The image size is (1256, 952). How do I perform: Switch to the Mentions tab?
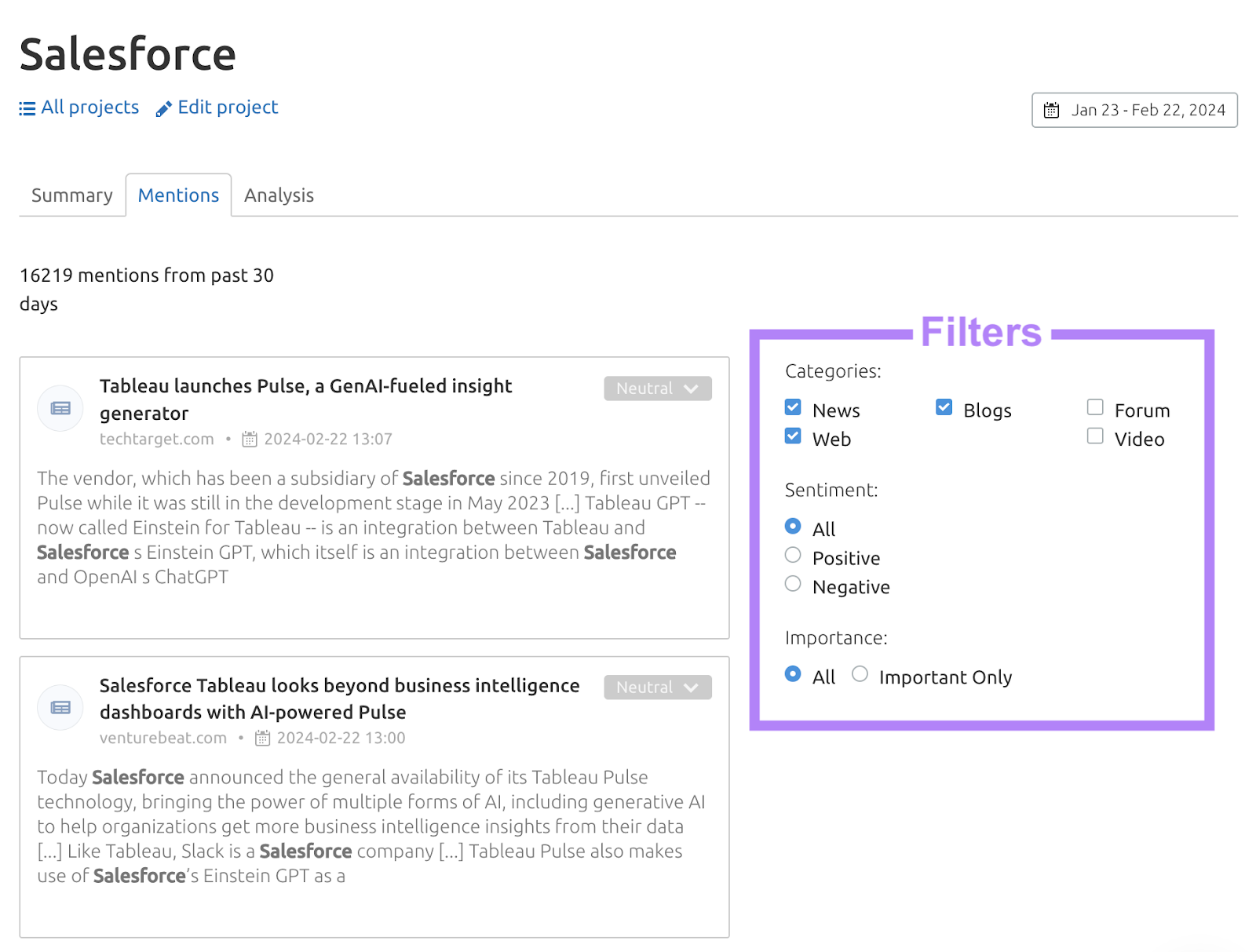click(x=178, y=195)
